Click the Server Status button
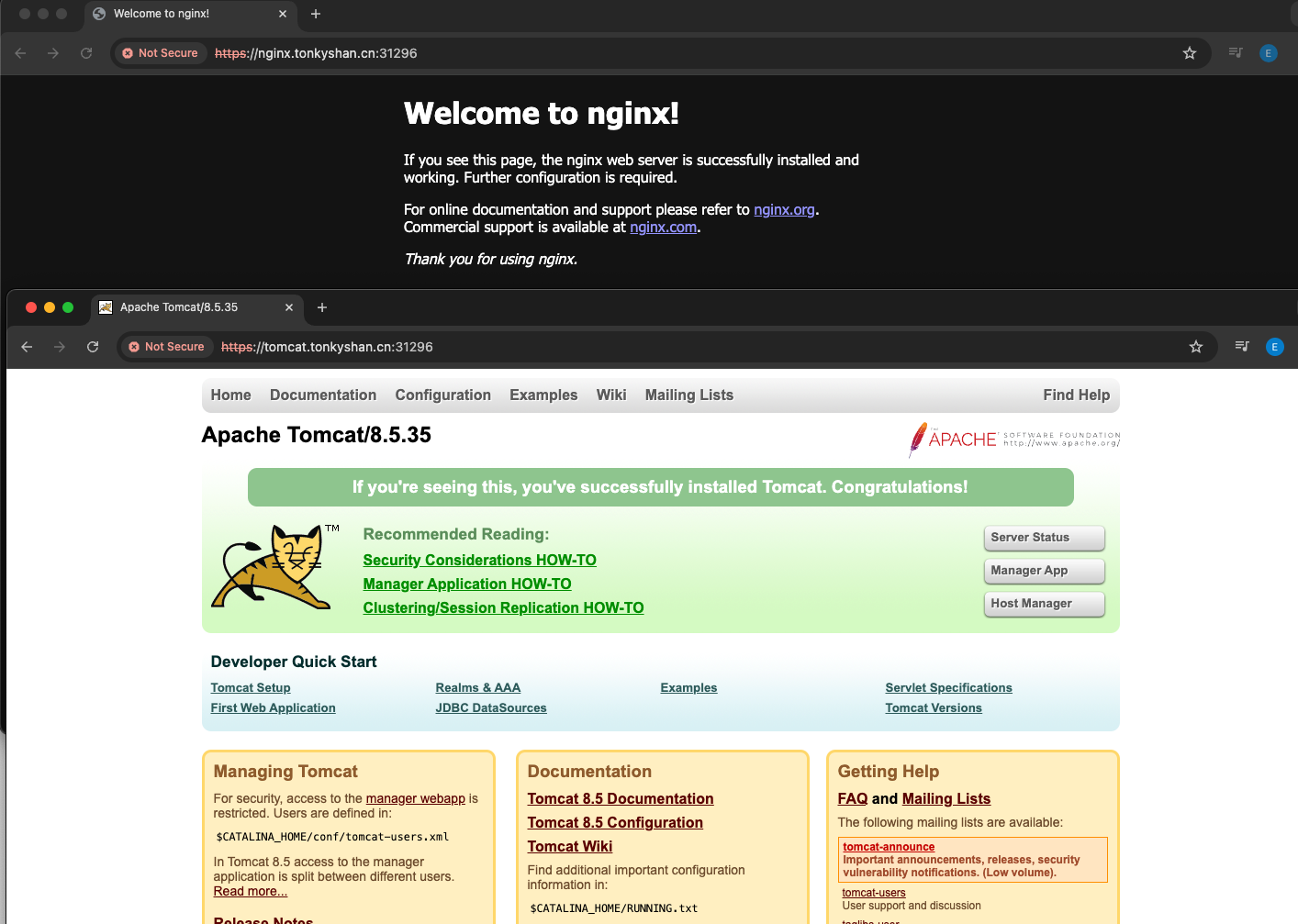 1044,538
